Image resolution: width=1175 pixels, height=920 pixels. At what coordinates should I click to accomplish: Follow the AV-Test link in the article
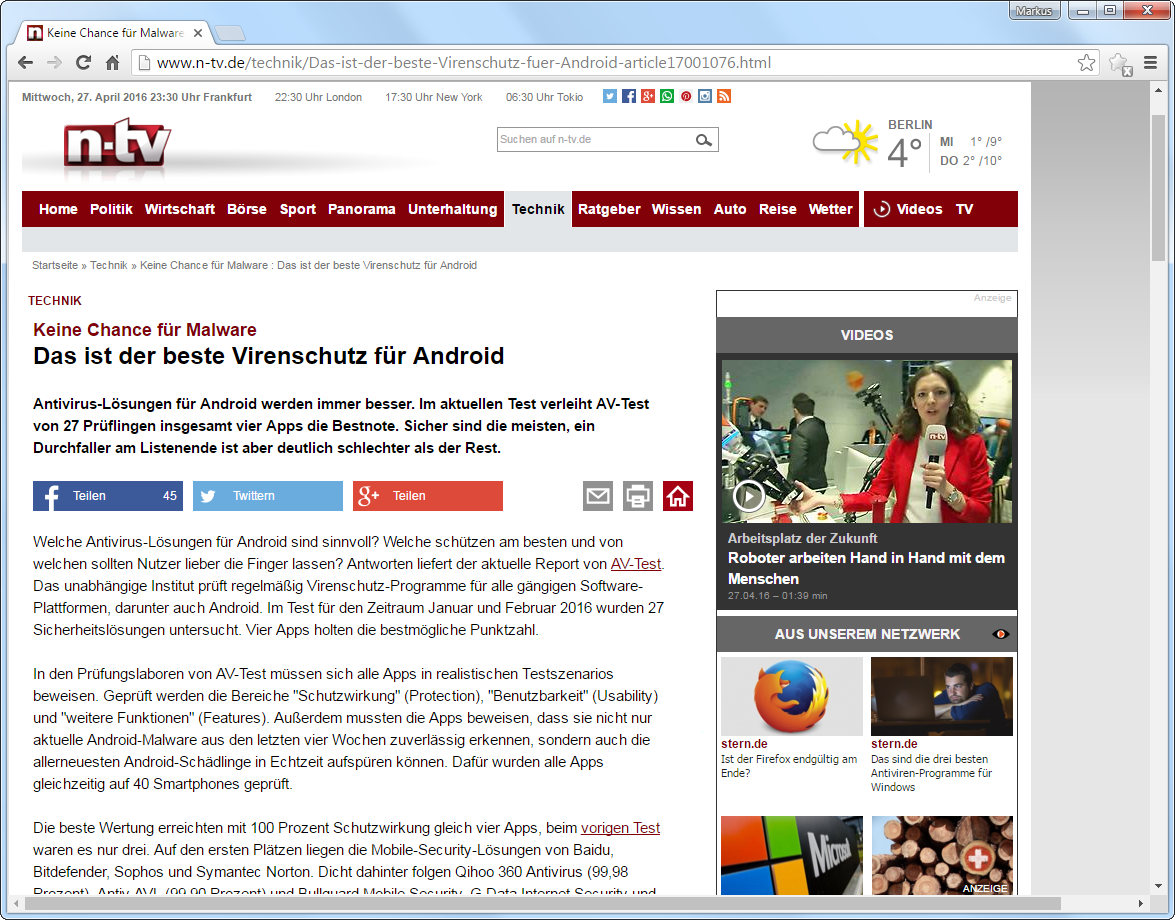(x=636, y=564)
